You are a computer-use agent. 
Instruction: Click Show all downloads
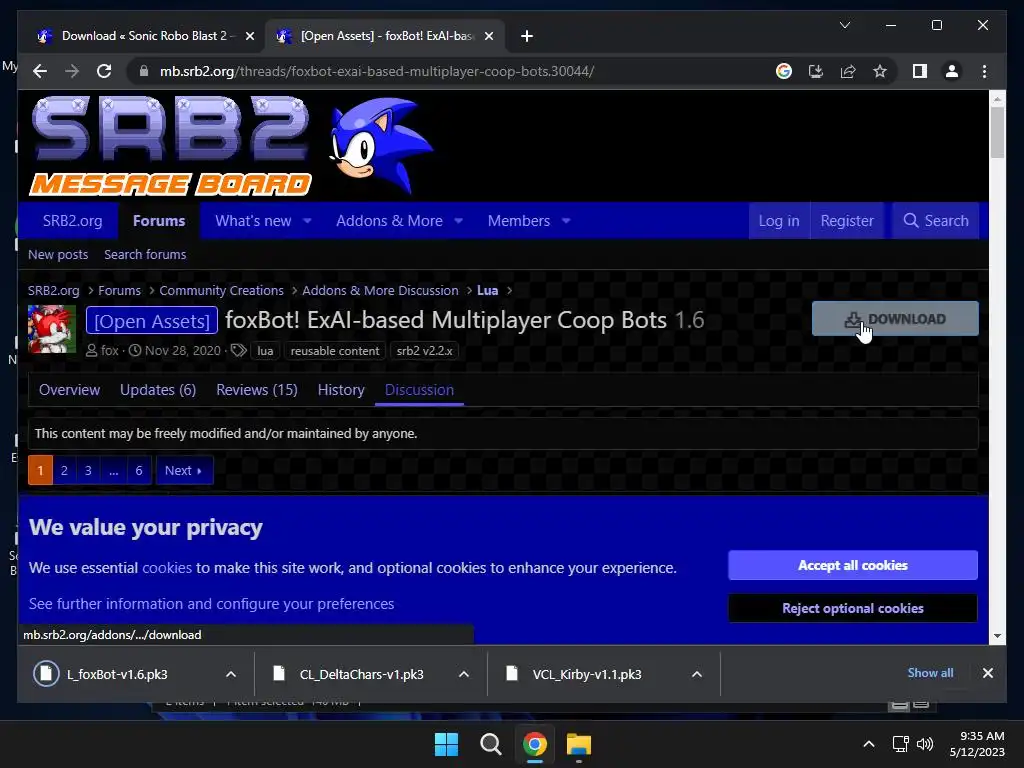tap(930, 673)
